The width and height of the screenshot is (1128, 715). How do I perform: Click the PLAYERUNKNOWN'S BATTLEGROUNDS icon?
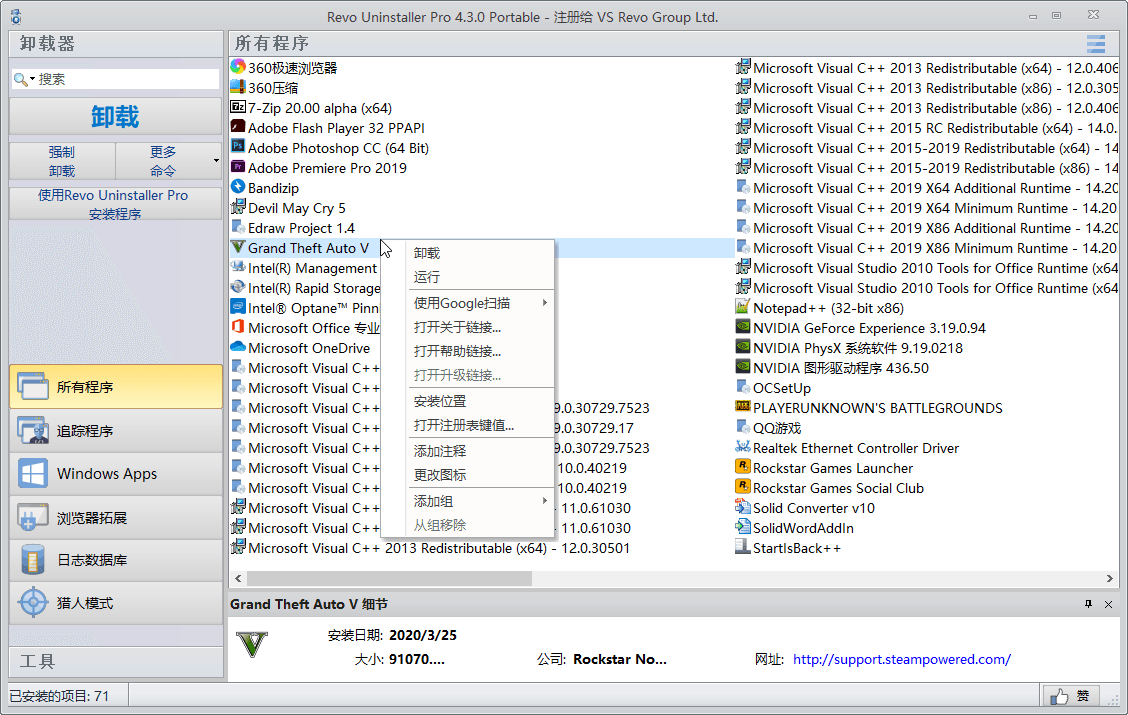point(743,408)
